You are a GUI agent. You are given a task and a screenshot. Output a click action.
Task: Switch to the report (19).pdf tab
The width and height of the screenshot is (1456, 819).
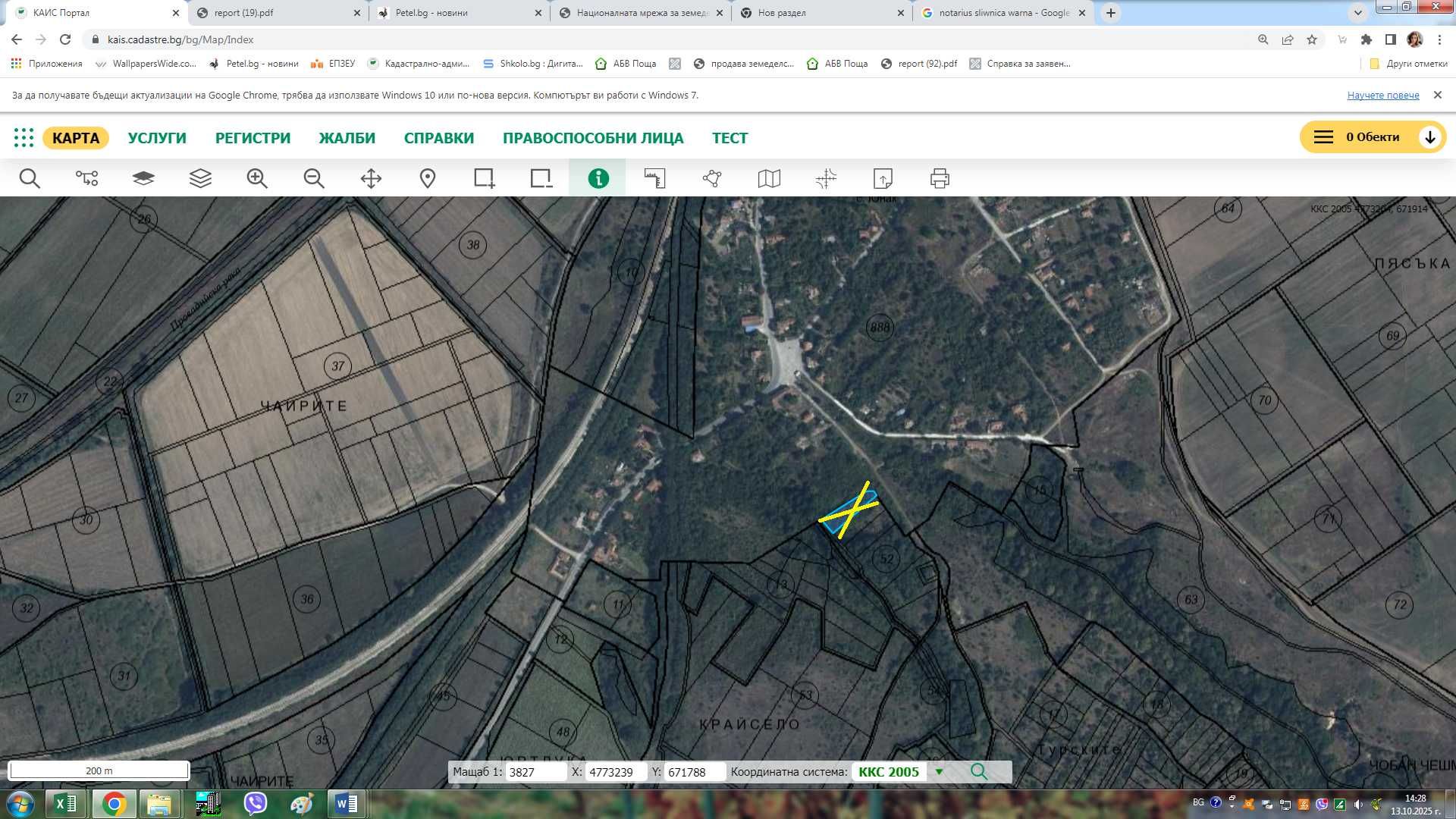278,13
